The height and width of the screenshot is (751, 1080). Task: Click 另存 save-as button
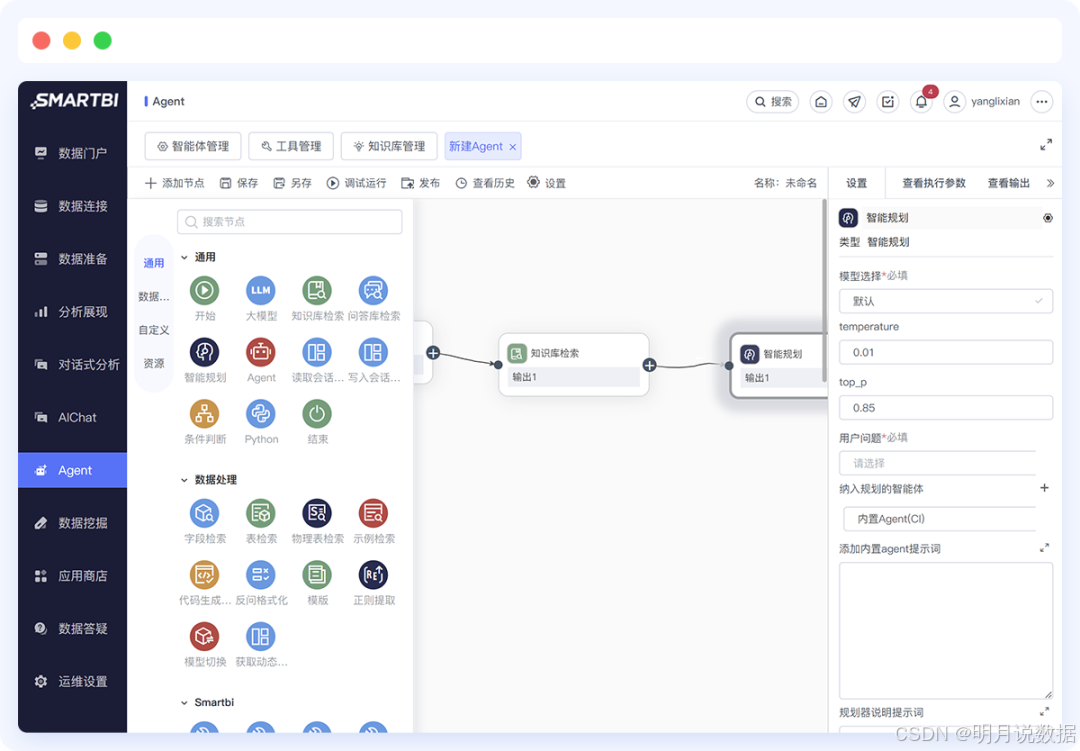[x=293, y=183]
